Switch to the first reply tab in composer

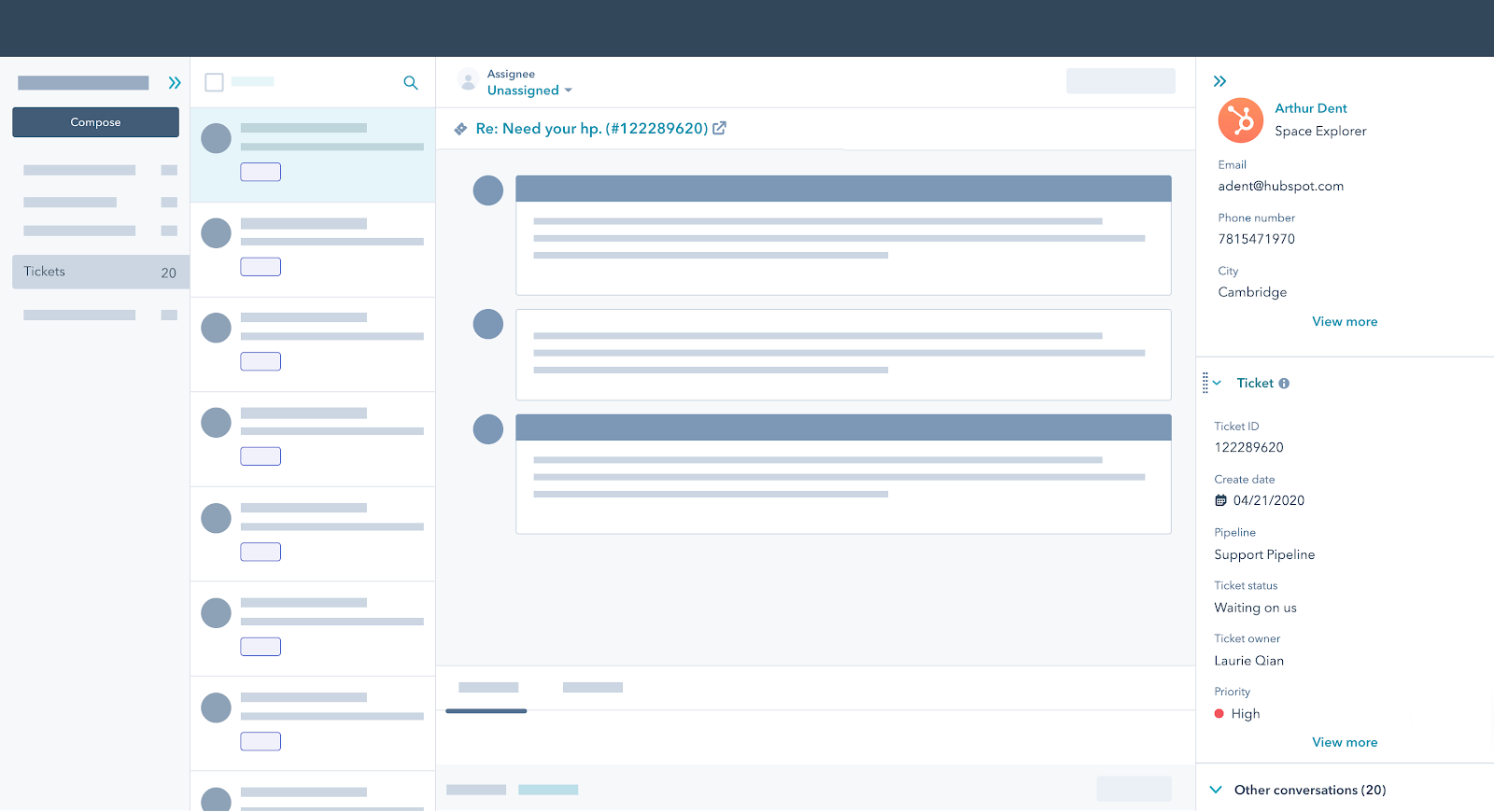point(487,689)
